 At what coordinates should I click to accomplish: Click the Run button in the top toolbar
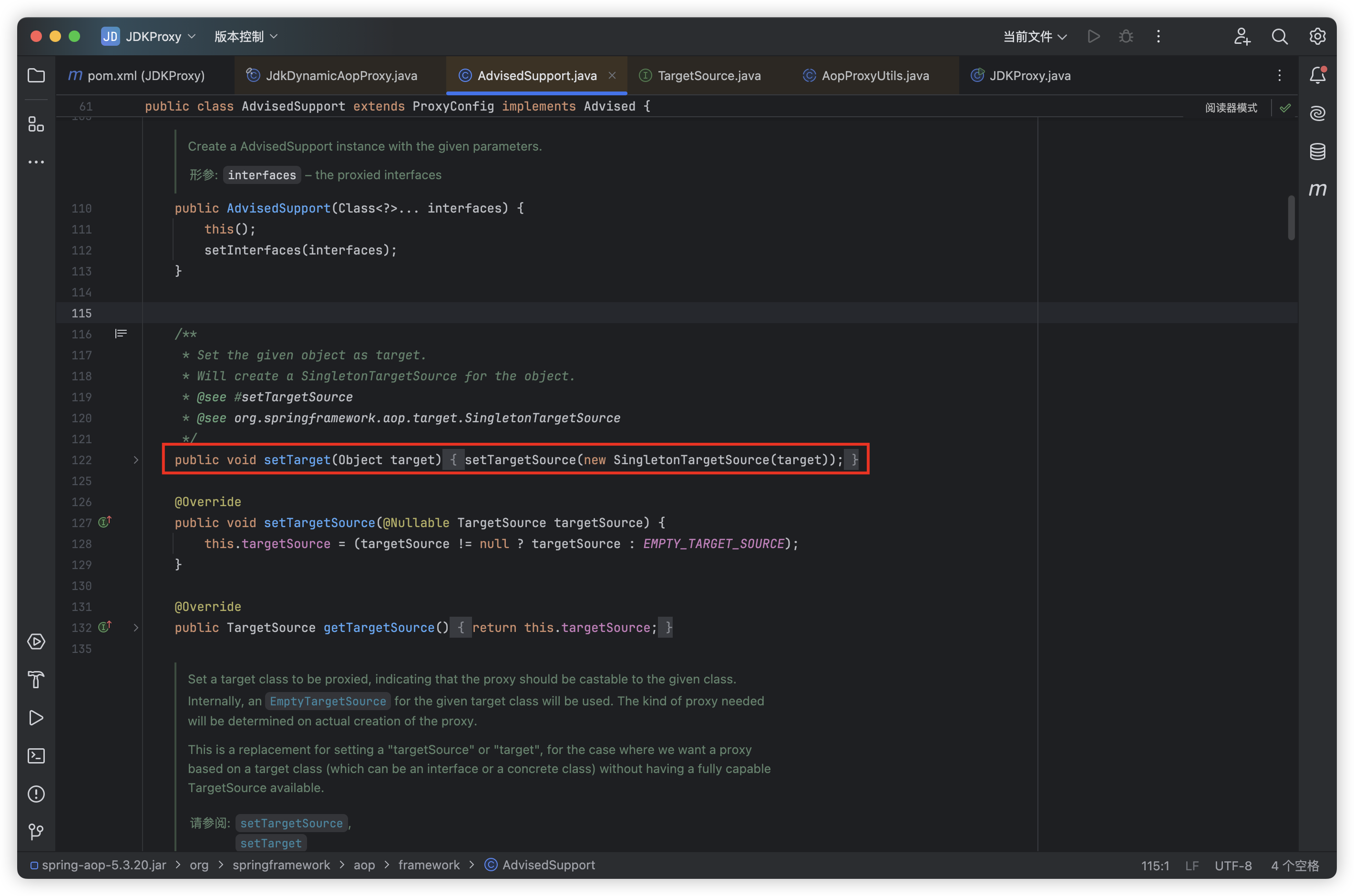[1093, 37]
